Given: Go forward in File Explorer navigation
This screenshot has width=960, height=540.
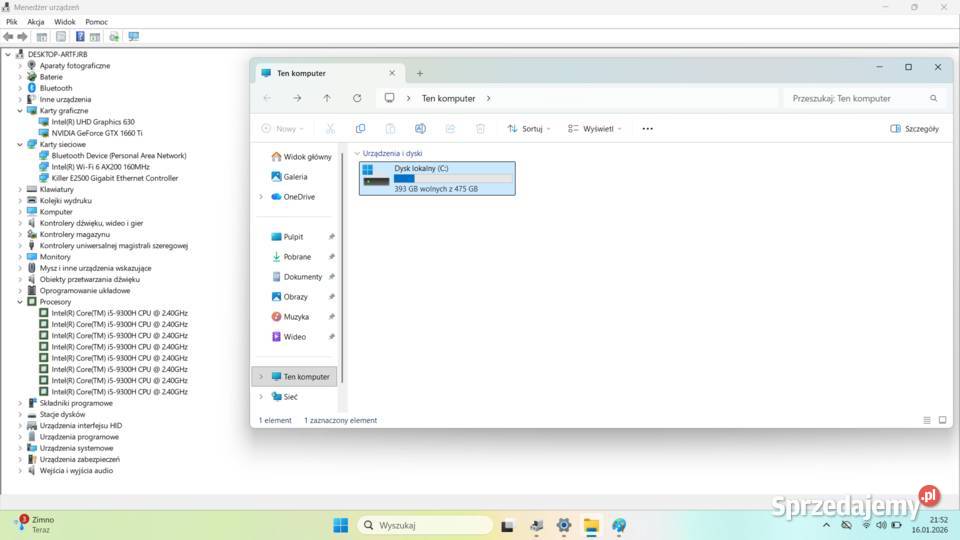Looking at the screenshot, I should tap(297, 98).
